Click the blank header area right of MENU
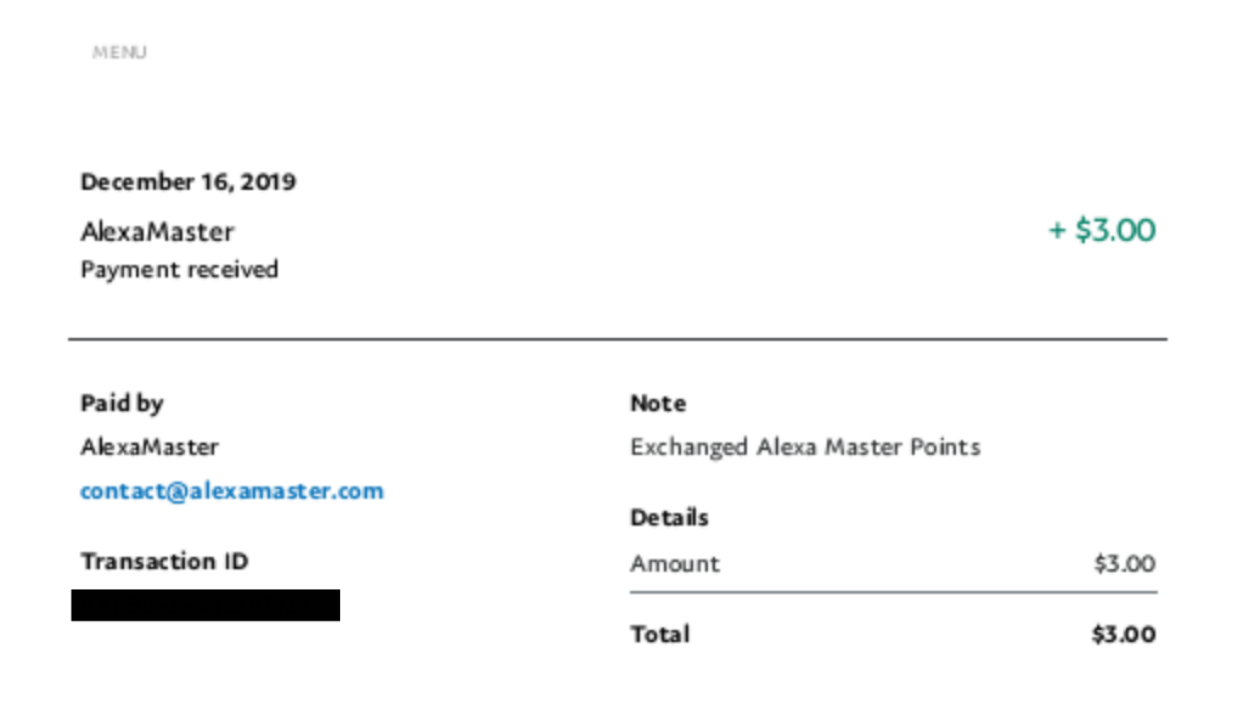Viewport: 1238px width, 720px height. coord(650,52)
